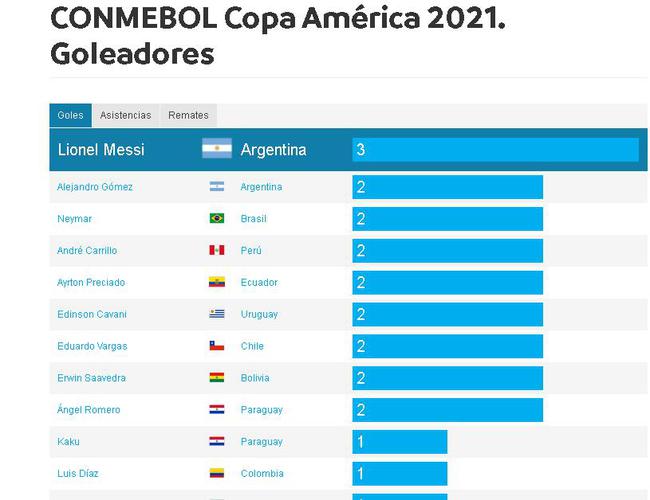Click the Chile flag next to Eduardo Vargas
The height and width of the screenshot is (500, 650).
pyautogui.click(x=216, y=346)
